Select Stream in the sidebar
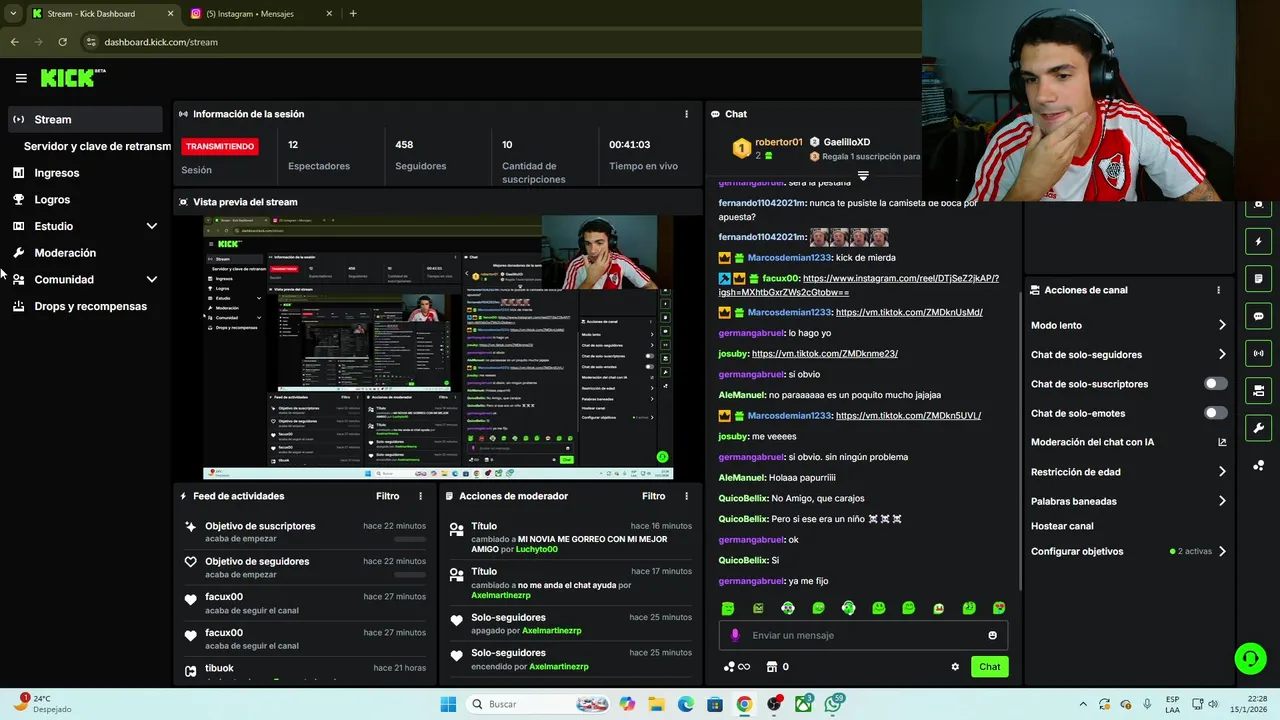Image resolution: width=1280 pixels, height=720 pixels. pyautogui.click(x=84, y=119)
